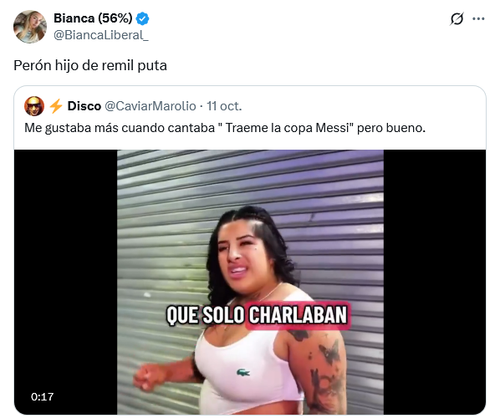Click the tweet text about Perón
Viewport: 500px width, 418px height.
(90, 65)
